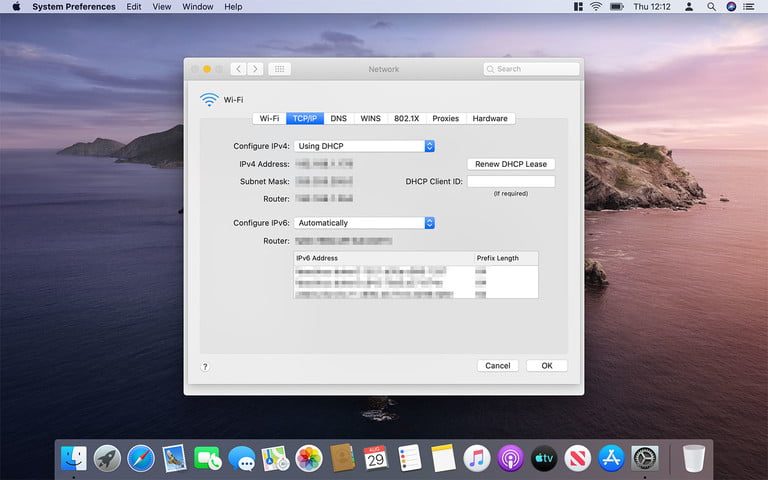Viewport: 768px width, 480px height.
Task: Open the Music app in Dock
Action: [477, 458]
